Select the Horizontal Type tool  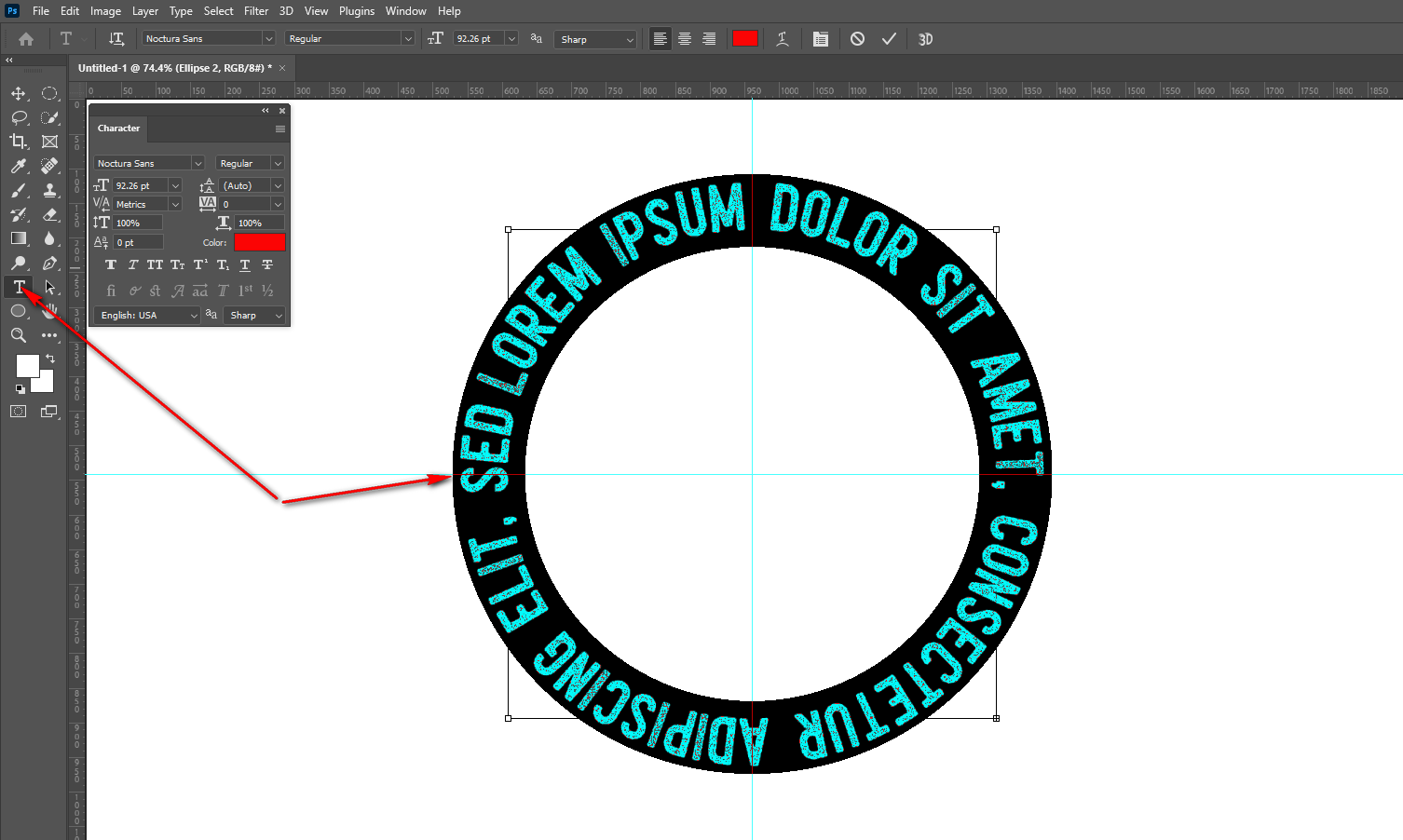19,287
